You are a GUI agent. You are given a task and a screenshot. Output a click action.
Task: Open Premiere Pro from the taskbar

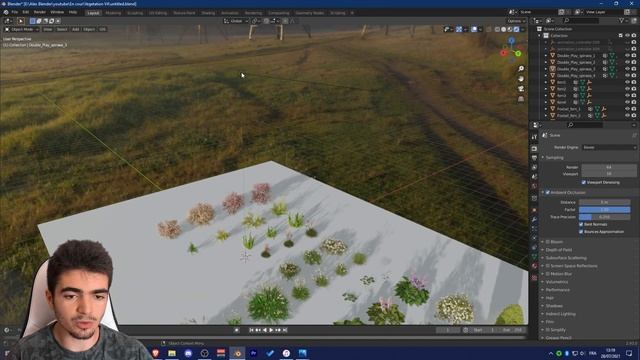[253, 353]
